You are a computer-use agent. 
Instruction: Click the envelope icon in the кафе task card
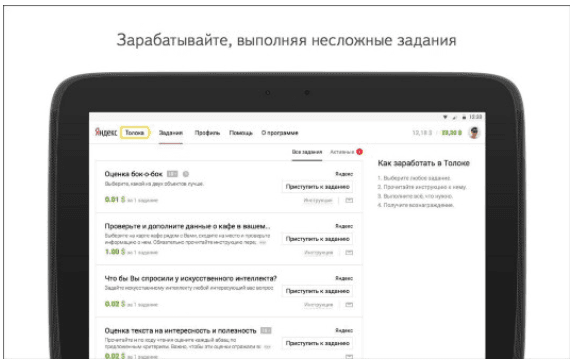pos(349,252)
